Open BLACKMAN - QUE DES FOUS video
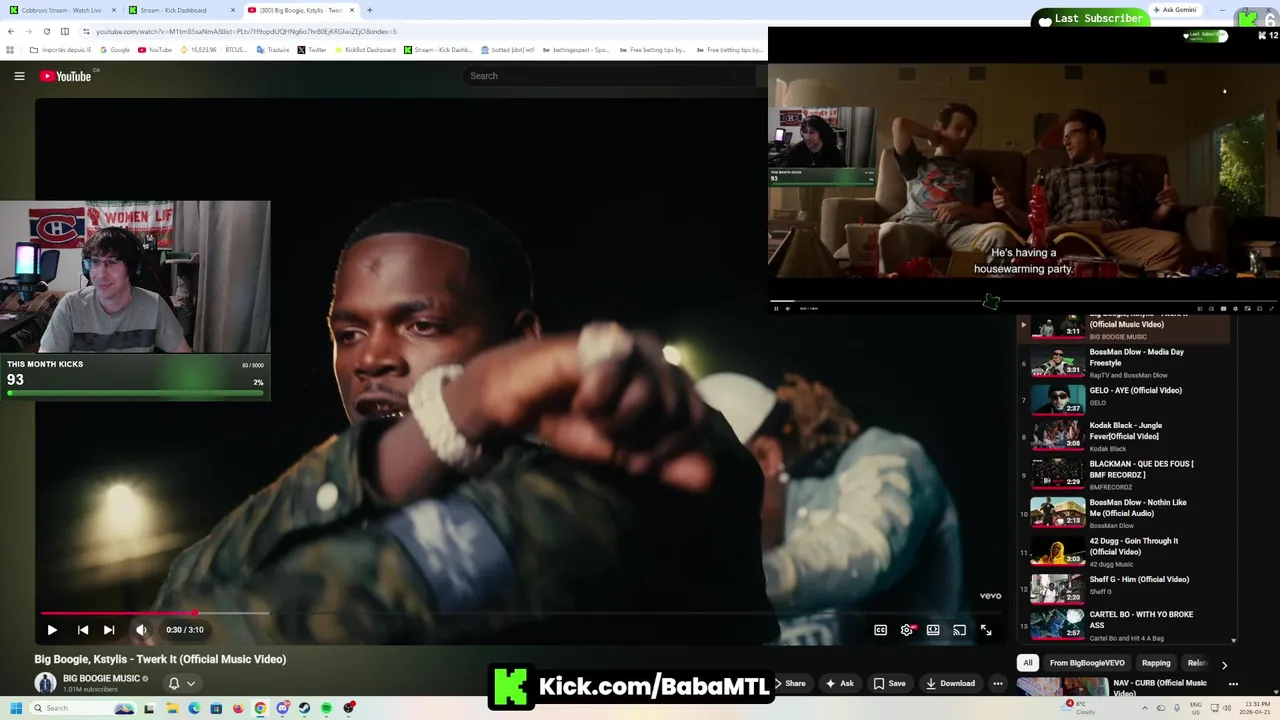The width and height of the screenshot is (1280, 720). pyautogui.click(x=1126, y=474)
